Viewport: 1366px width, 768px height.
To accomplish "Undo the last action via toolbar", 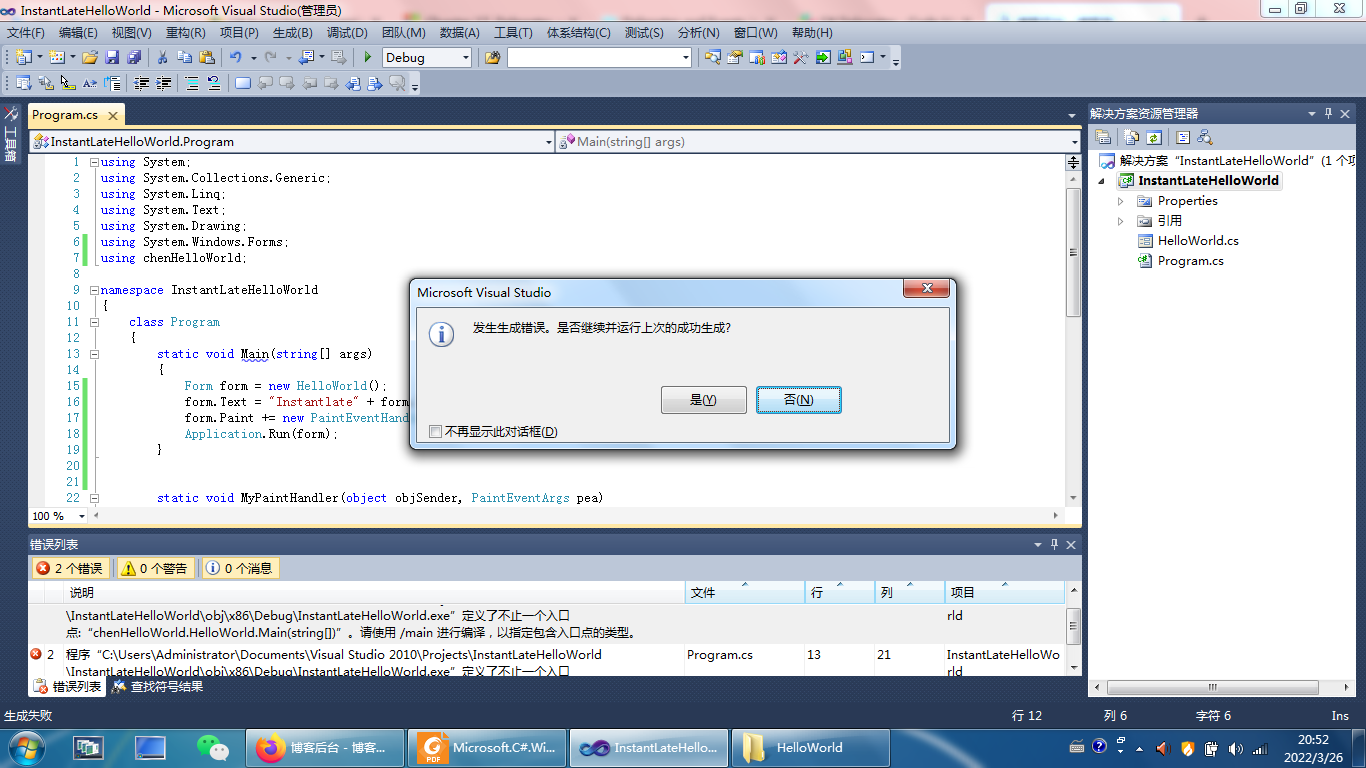I will pos(236,58).
